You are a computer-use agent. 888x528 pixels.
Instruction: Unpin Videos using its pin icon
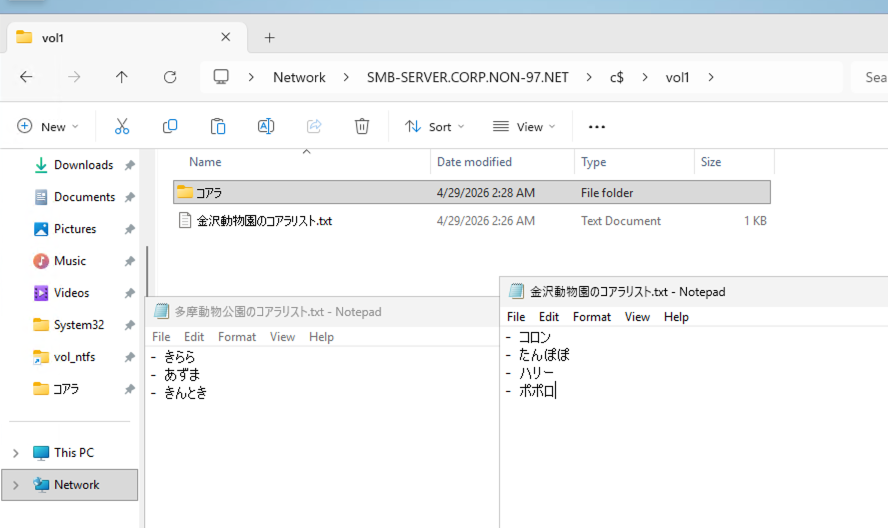pos(130,293)
